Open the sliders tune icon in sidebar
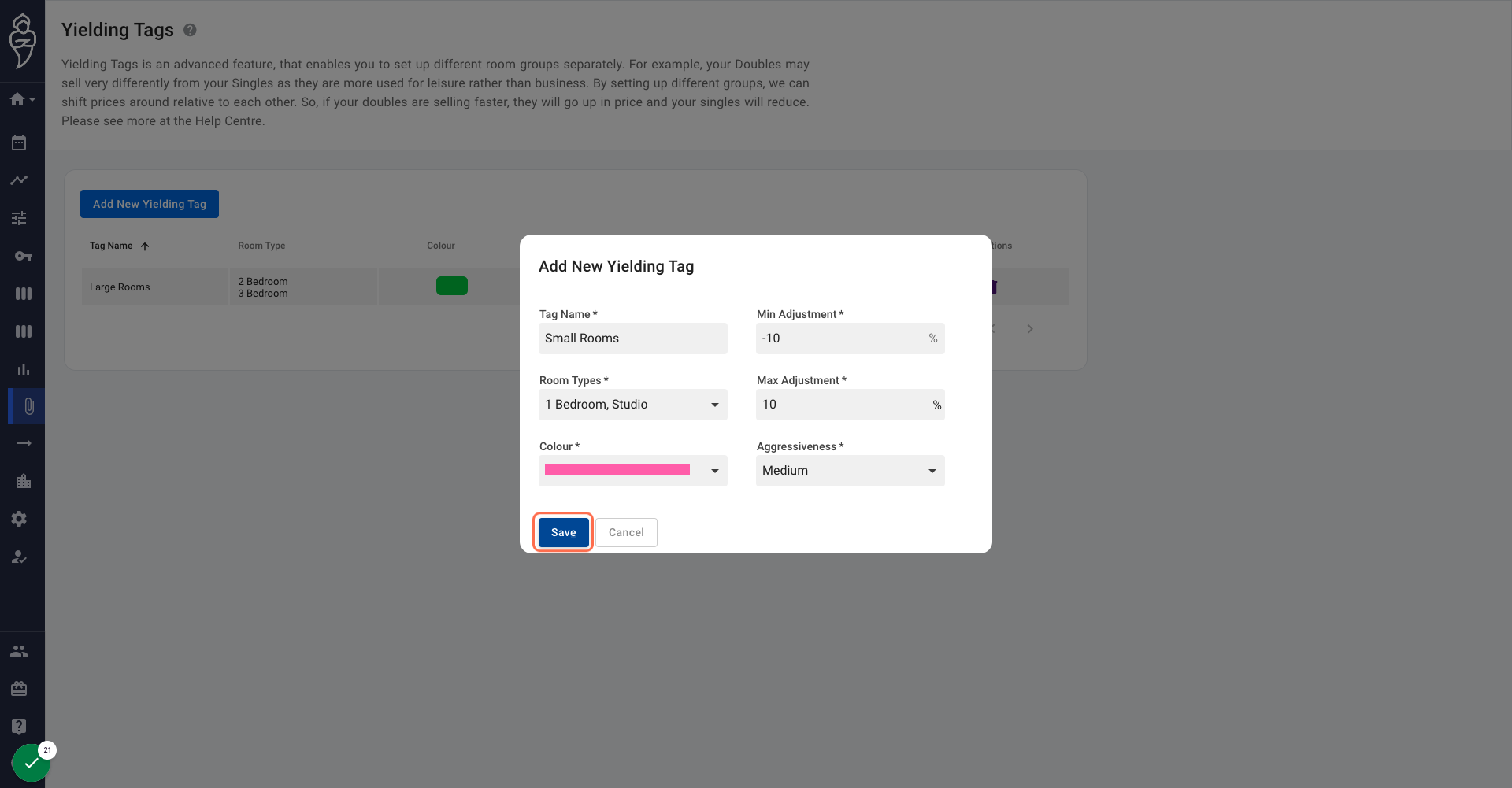 (20, 218)
